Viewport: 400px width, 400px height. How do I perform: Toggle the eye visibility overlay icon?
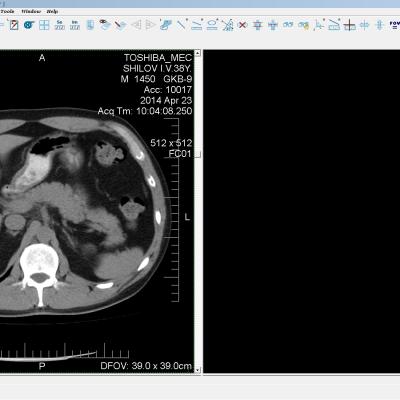[105, 25]
